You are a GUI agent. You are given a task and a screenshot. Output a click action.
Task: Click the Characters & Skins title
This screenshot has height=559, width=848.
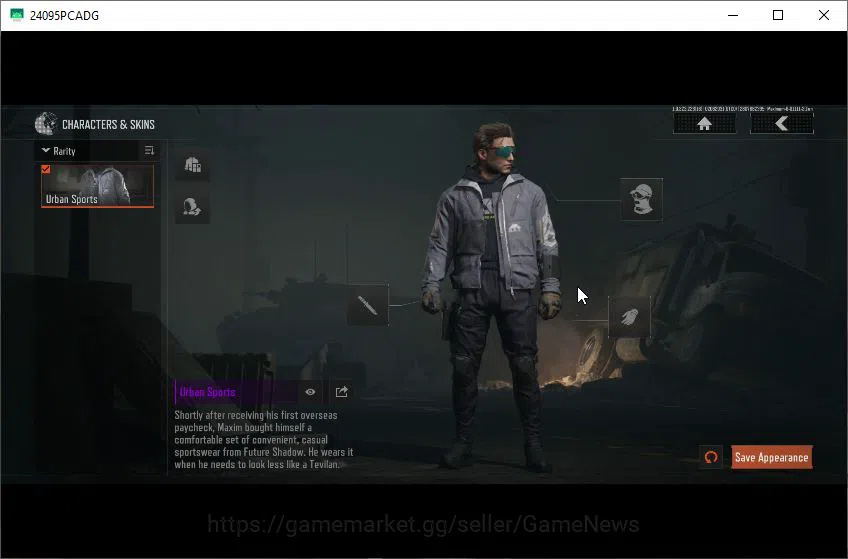pyautogui.click(x=108, y=124)
